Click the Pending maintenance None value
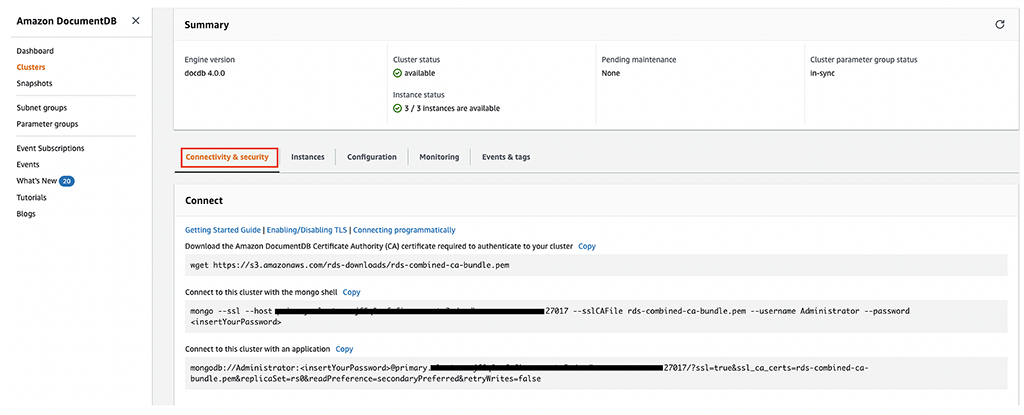 (x=611, y=73)
